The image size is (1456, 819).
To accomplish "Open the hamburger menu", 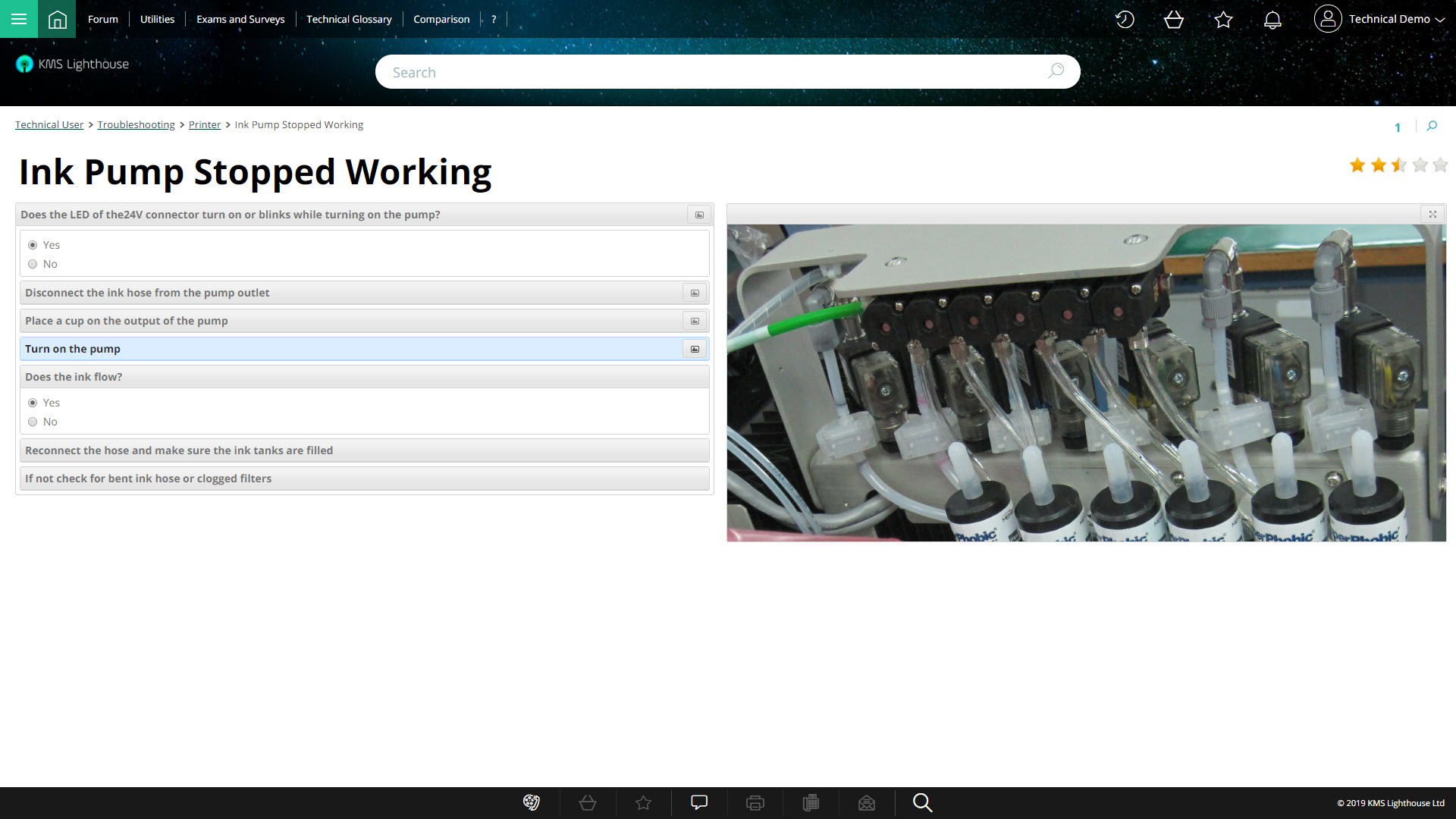I will [x=19, y=19].
